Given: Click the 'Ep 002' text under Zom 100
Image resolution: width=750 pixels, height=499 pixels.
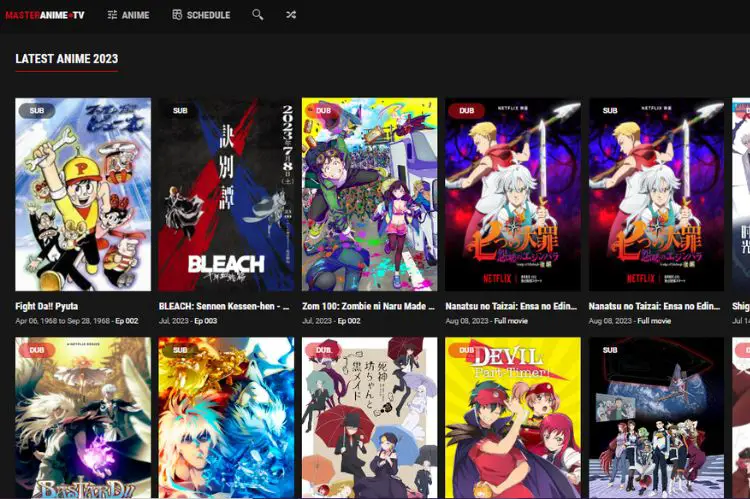Looking at the screenshot, I should point(349,321).
